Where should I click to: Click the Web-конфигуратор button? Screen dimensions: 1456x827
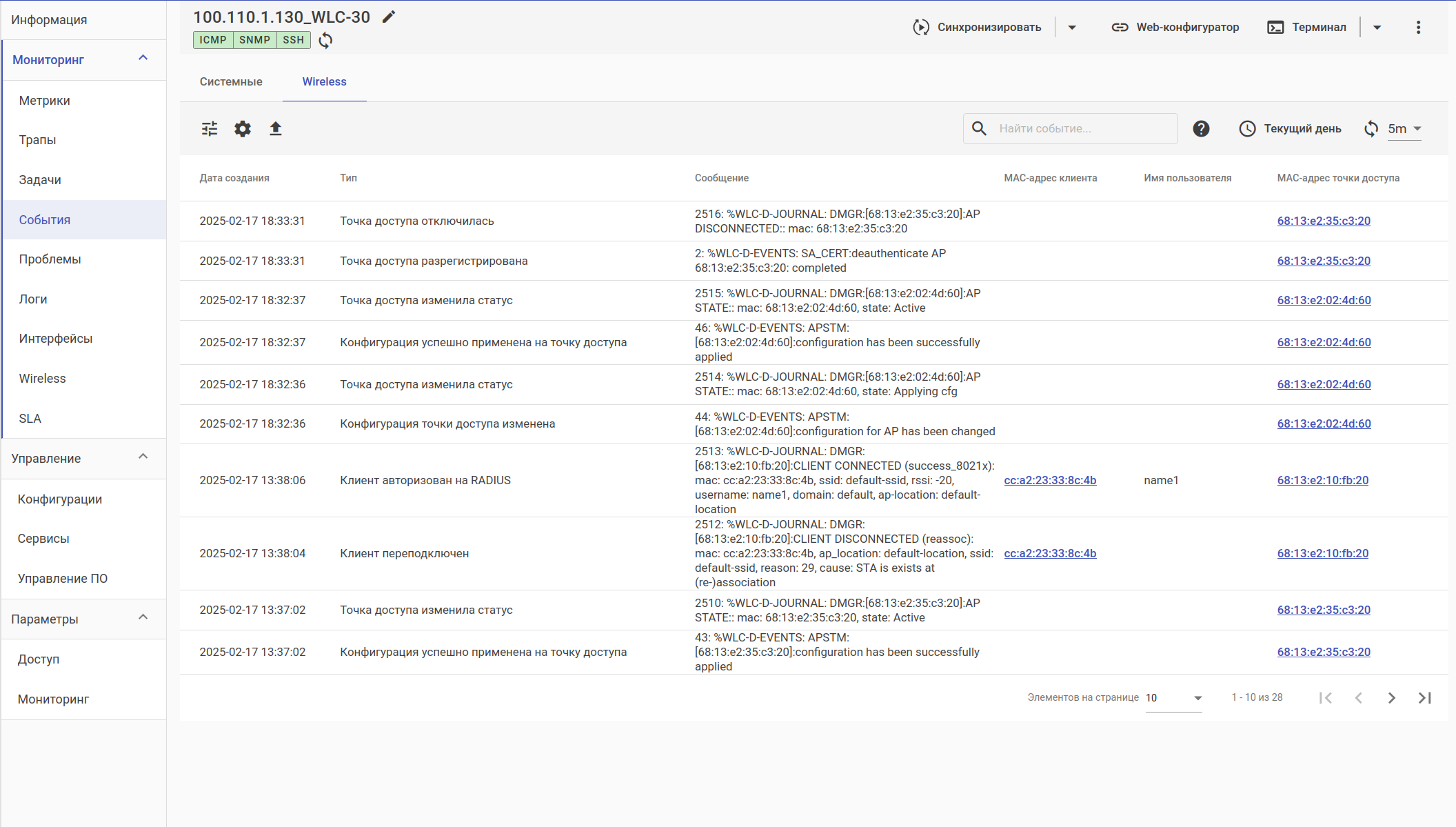pyautogui.click(x=1175, y=27)
